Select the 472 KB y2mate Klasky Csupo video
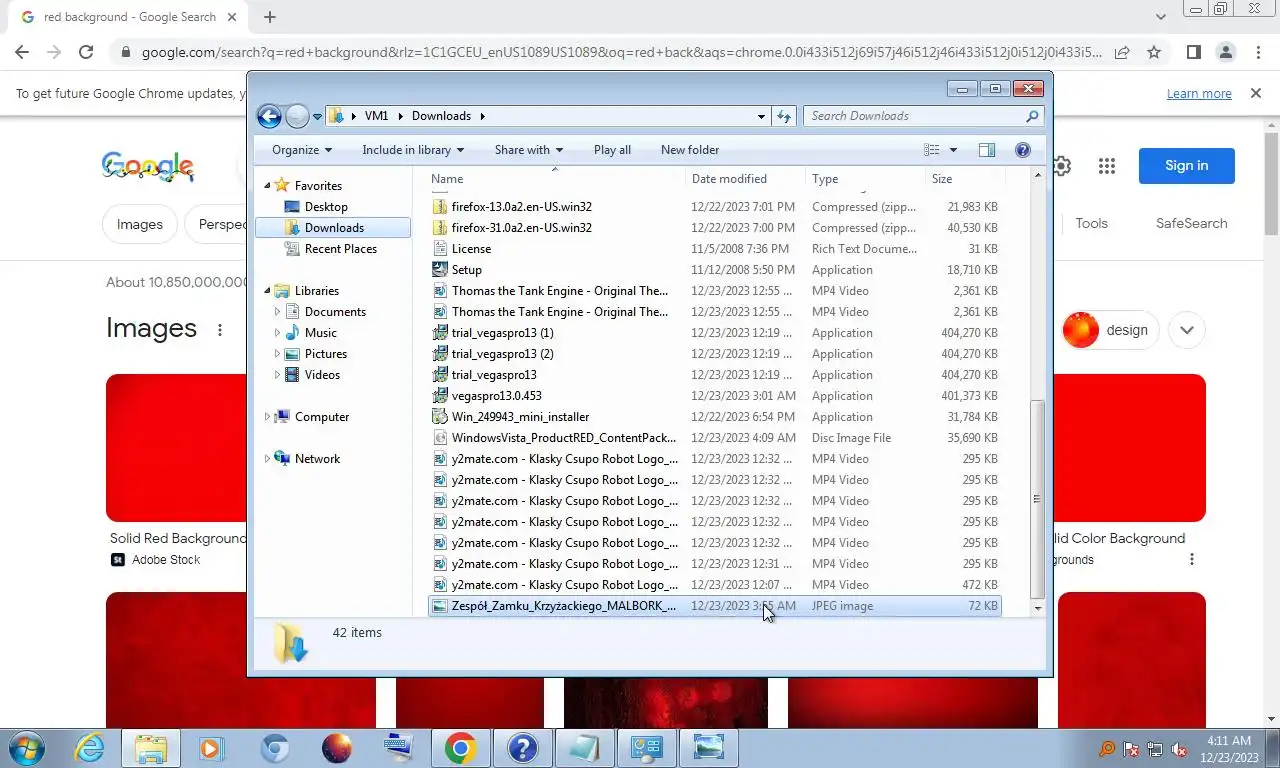 [714, 585]
